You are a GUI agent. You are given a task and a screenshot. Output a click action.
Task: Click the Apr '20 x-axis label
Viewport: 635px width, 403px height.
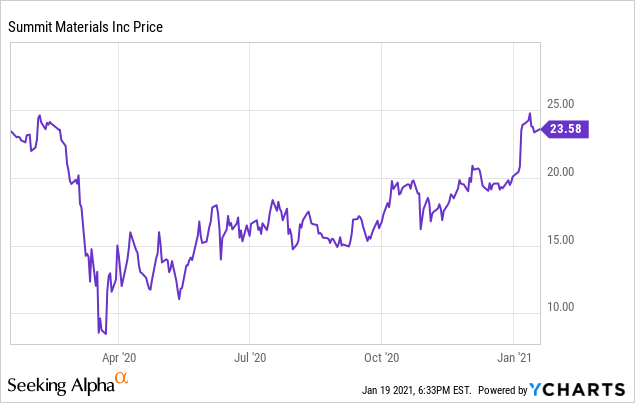119,356
